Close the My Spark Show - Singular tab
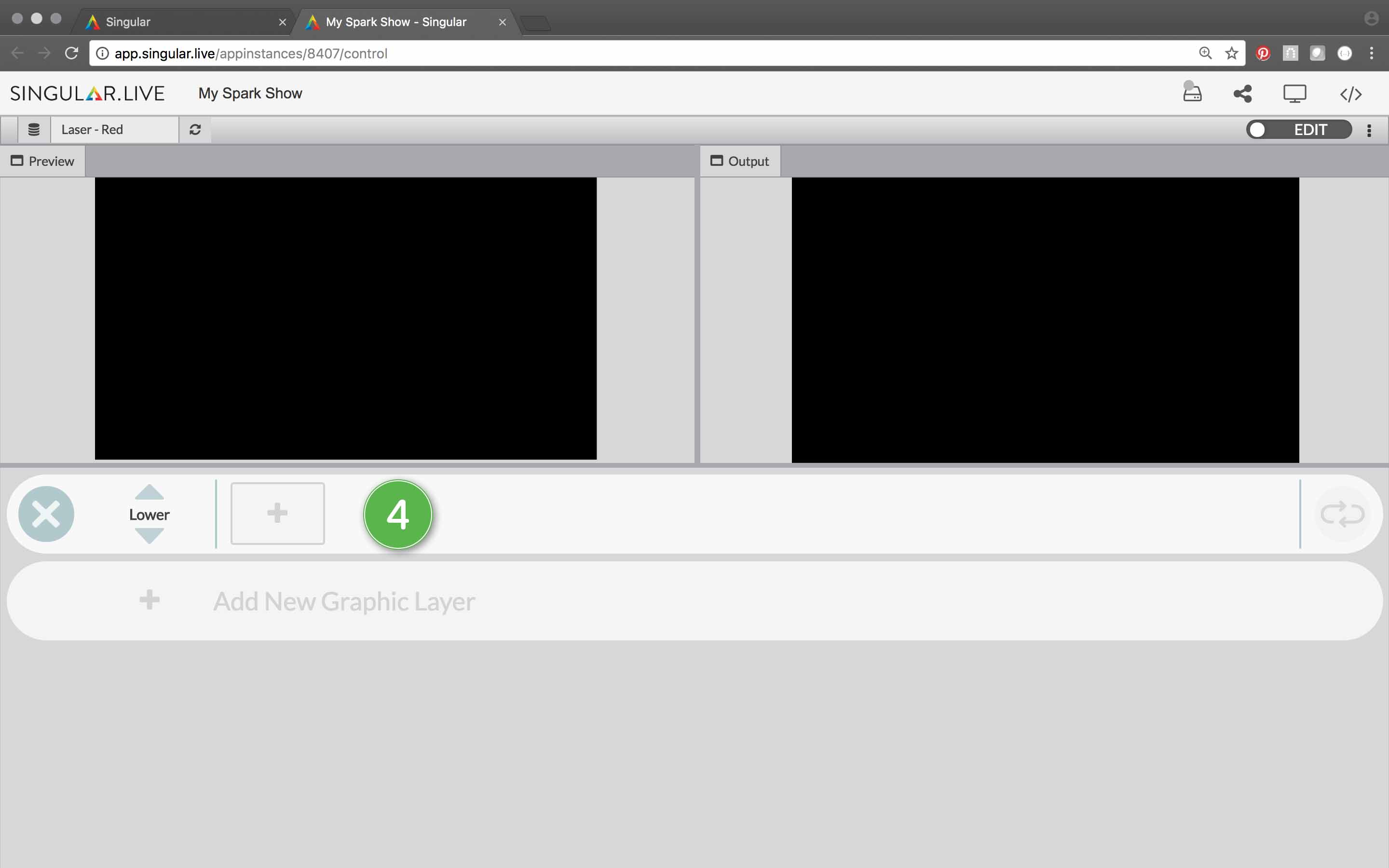The width and height of the screenshot is (1389, 868). (x=502, y=22)
